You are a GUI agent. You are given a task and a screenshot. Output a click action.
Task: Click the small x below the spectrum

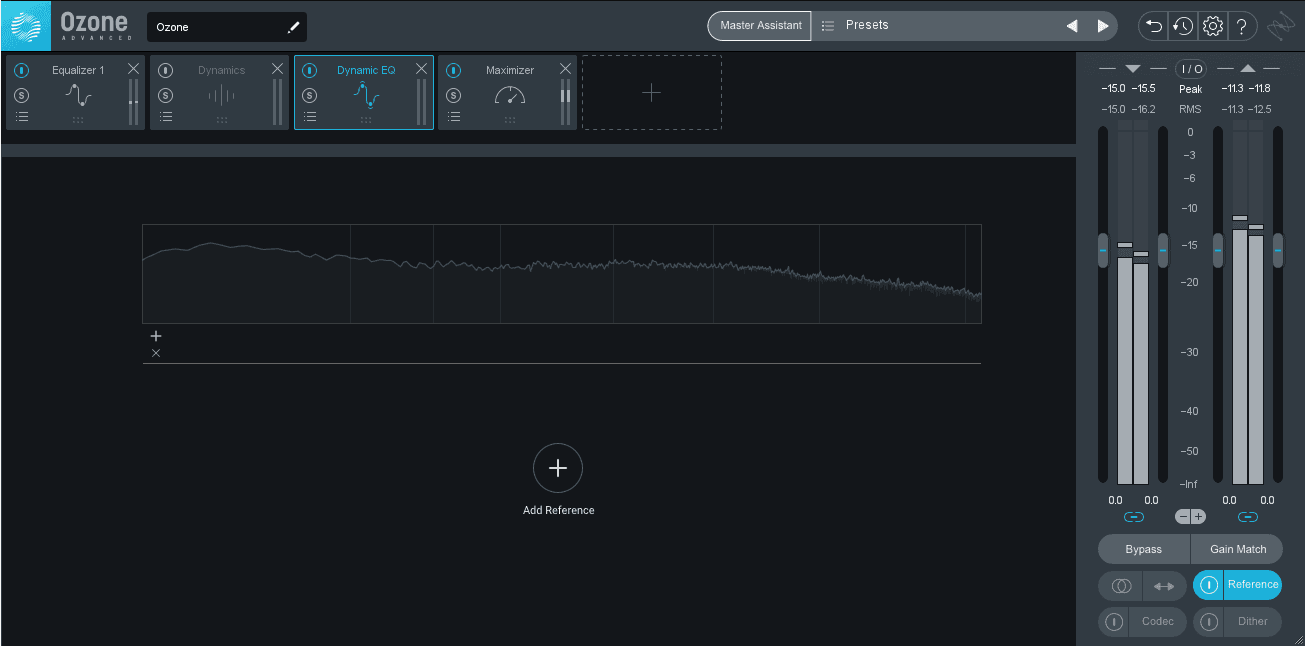[x=156, y=353]
